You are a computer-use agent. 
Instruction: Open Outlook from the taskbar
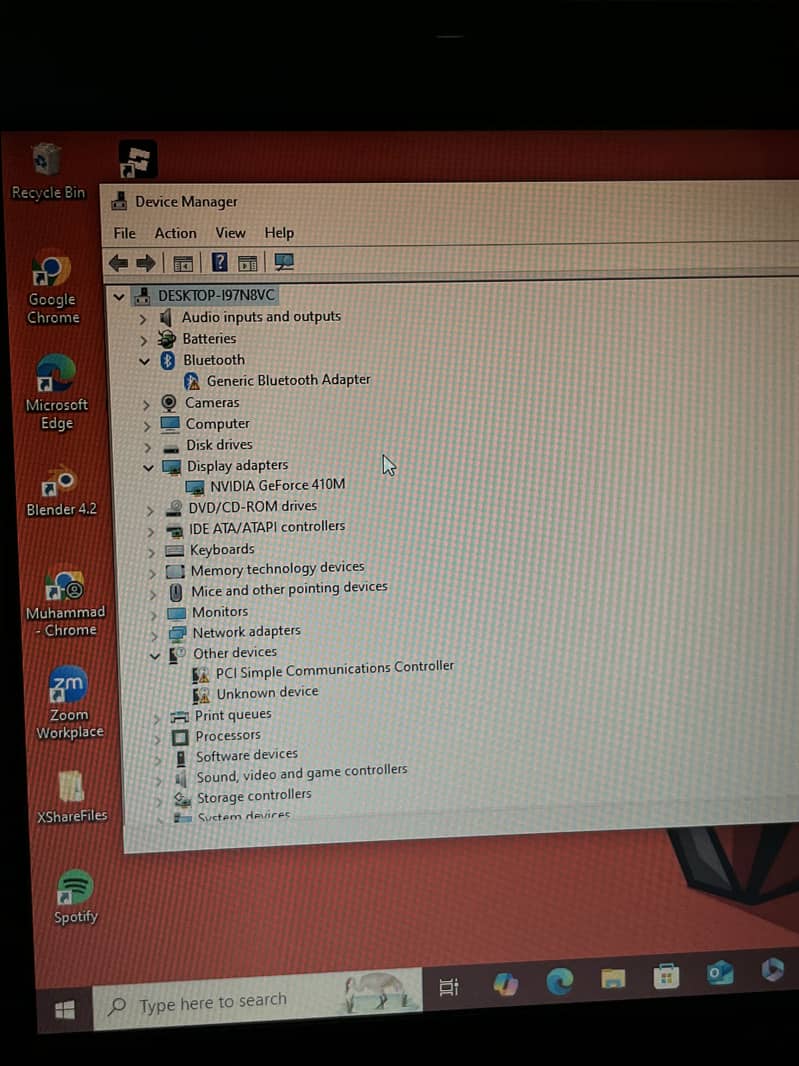tap(719, 974)
